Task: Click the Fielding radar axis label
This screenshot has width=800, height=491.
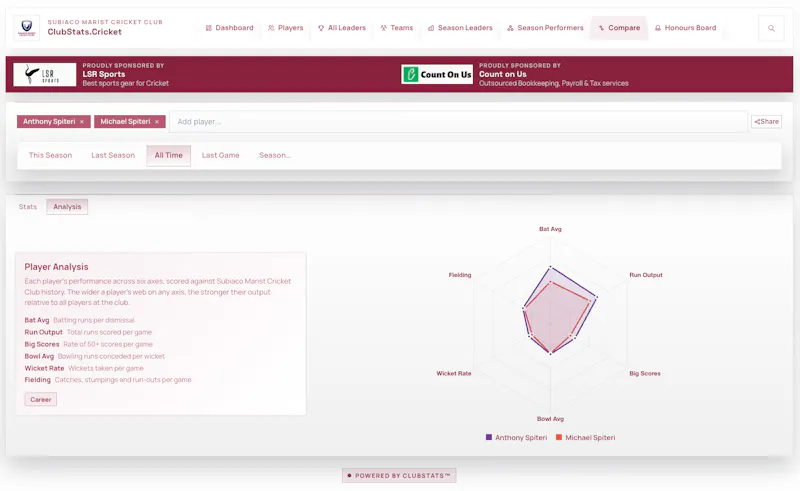Action: tap(460, 275)
